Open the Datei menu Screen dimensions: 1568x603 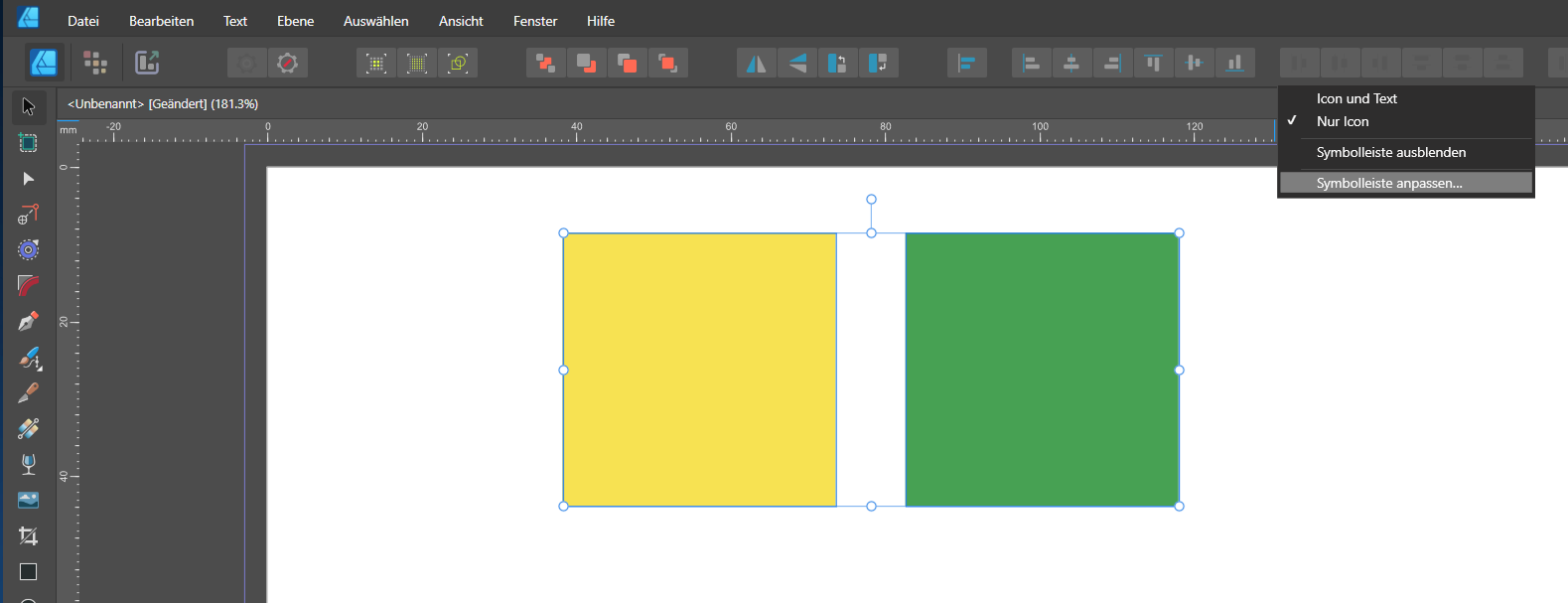point(83,21)
